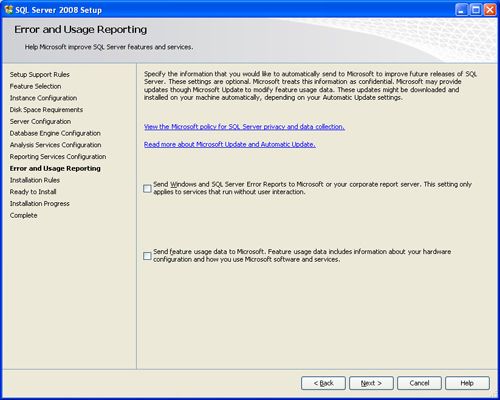Select the Analysis Services Configuration step
500x400 pixels.
tap(55, 145)
